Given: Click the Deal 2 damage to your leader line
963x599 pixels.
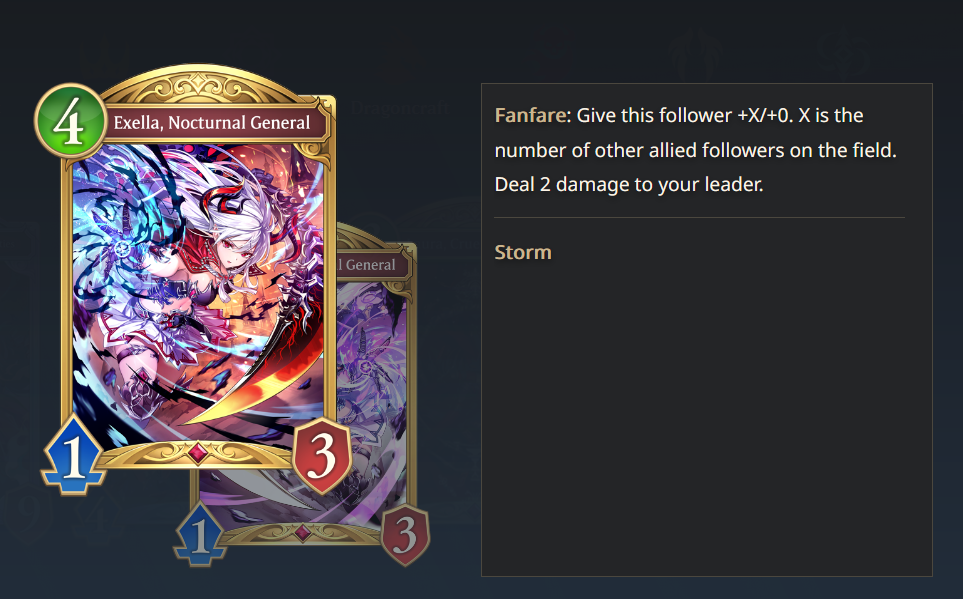Looking at the screenshot, I should coord(629,184).
